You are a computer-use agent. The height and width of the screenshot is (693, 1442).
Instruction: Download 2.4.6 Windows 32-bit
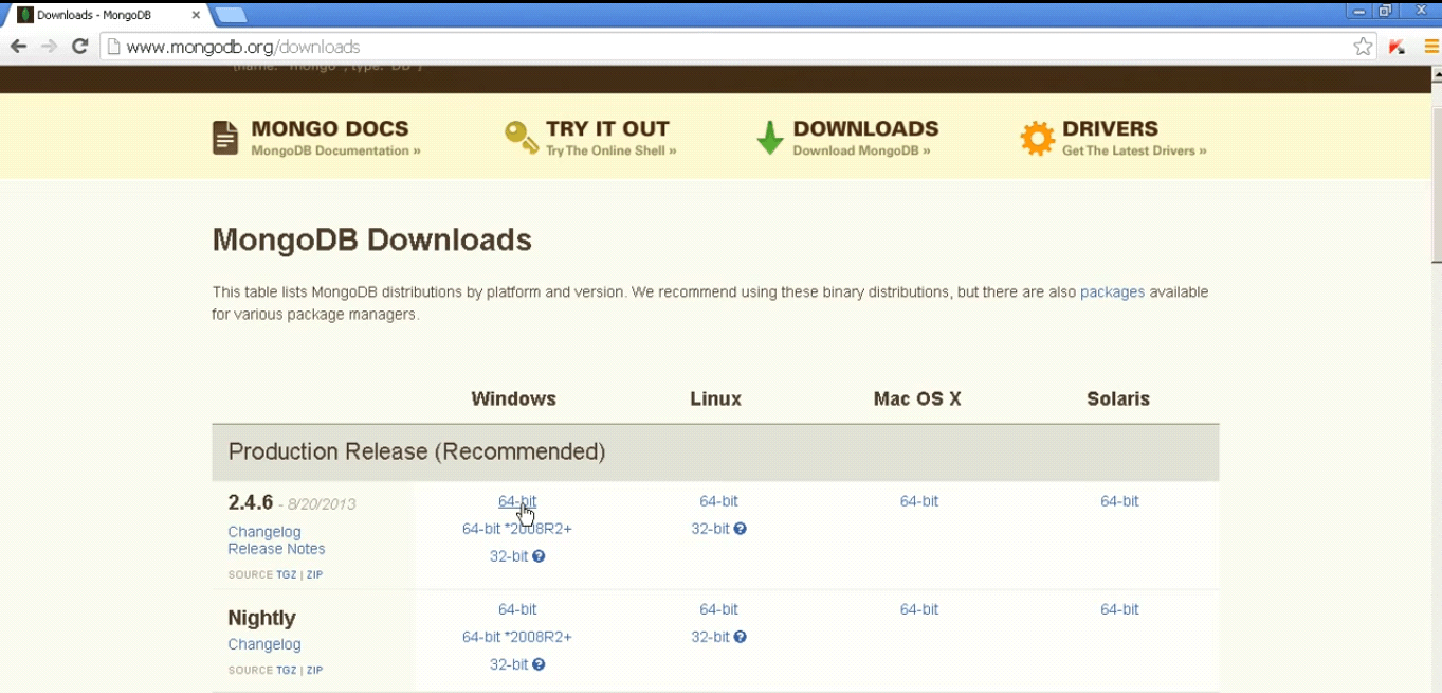[508, 556]
